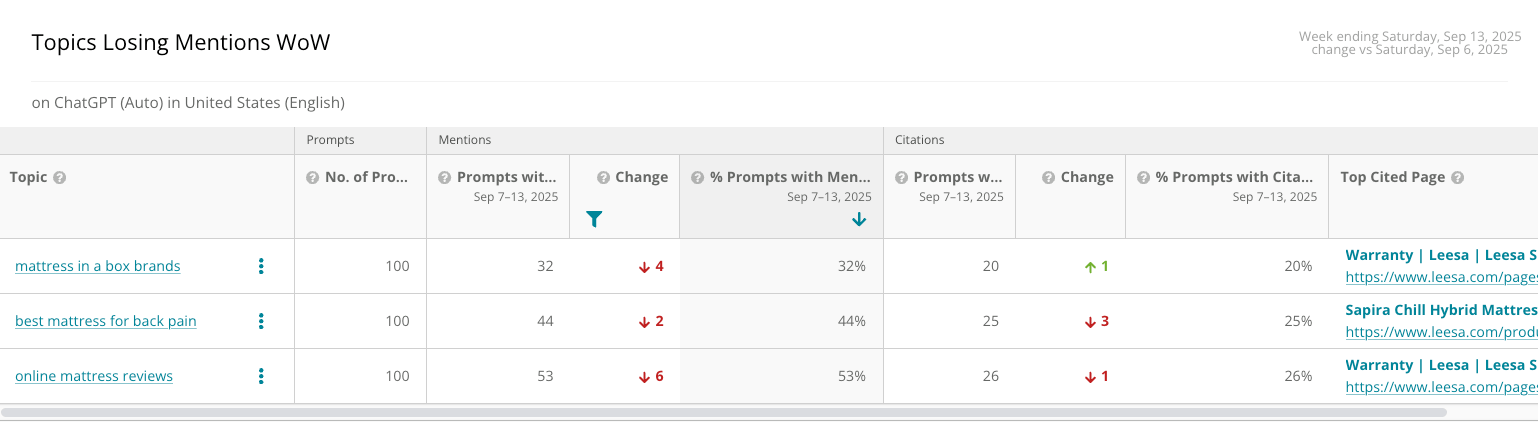Open the online mattress reviews topic link

pyautogui.click(x=94, y=376)
